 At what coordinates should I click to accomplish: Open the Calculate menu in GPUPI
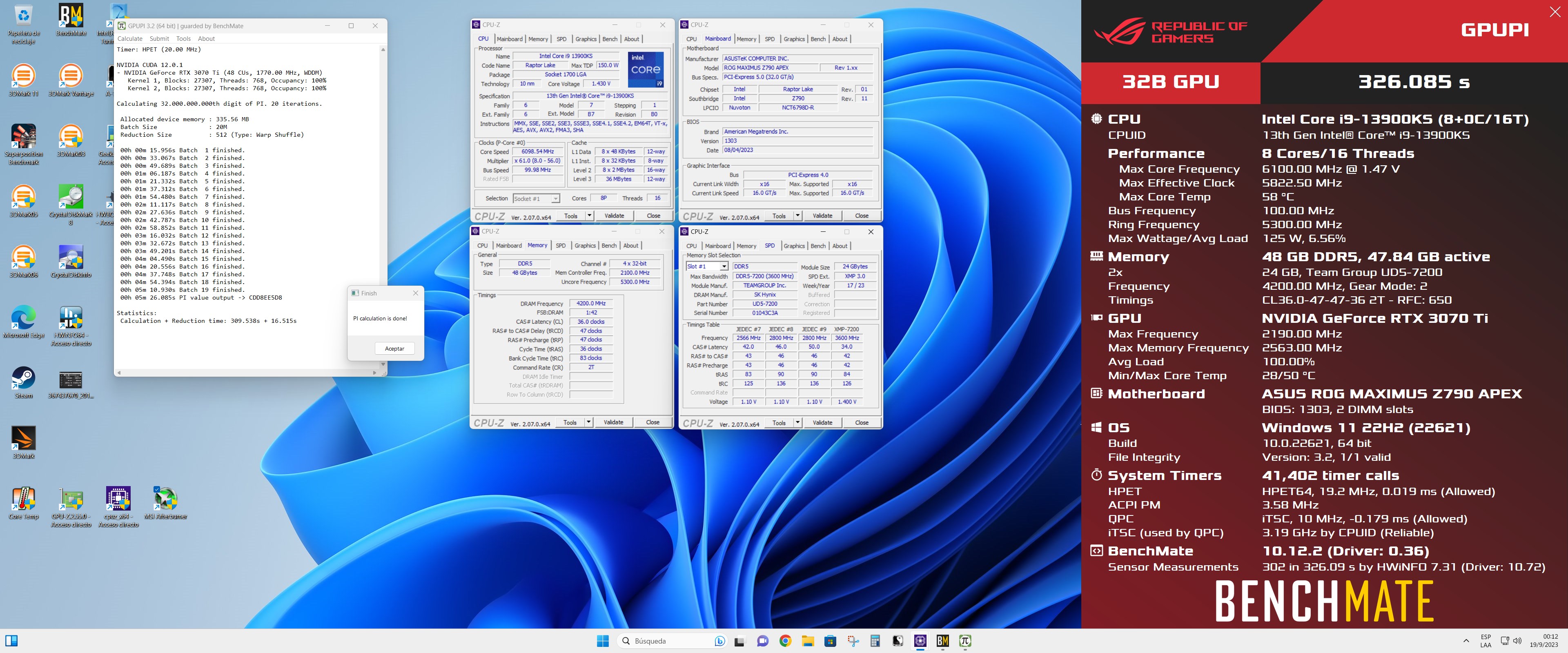(130, 39)
